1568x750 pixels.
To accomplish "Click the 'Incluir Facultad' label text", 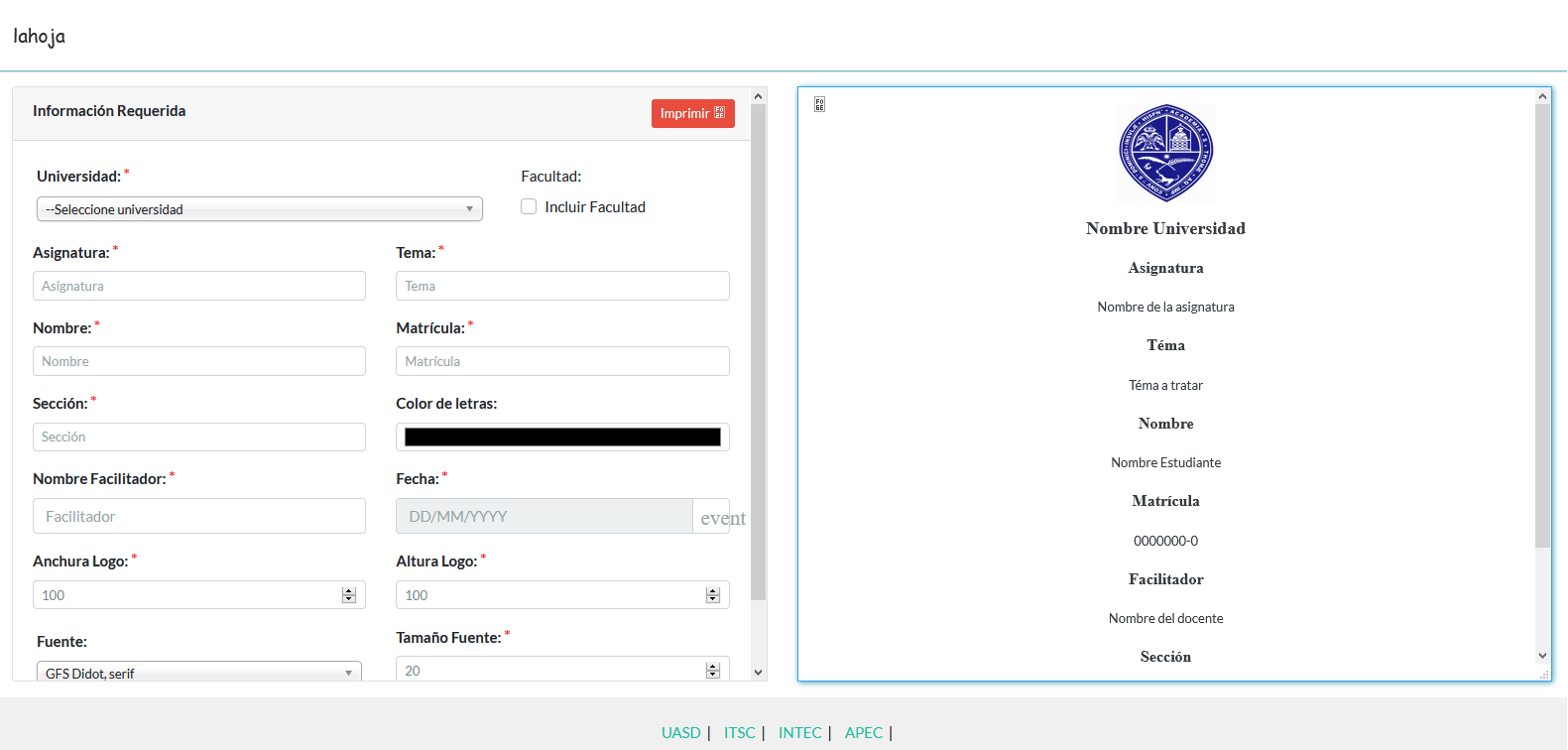I will pyautogui.click(x=595, y=206).
